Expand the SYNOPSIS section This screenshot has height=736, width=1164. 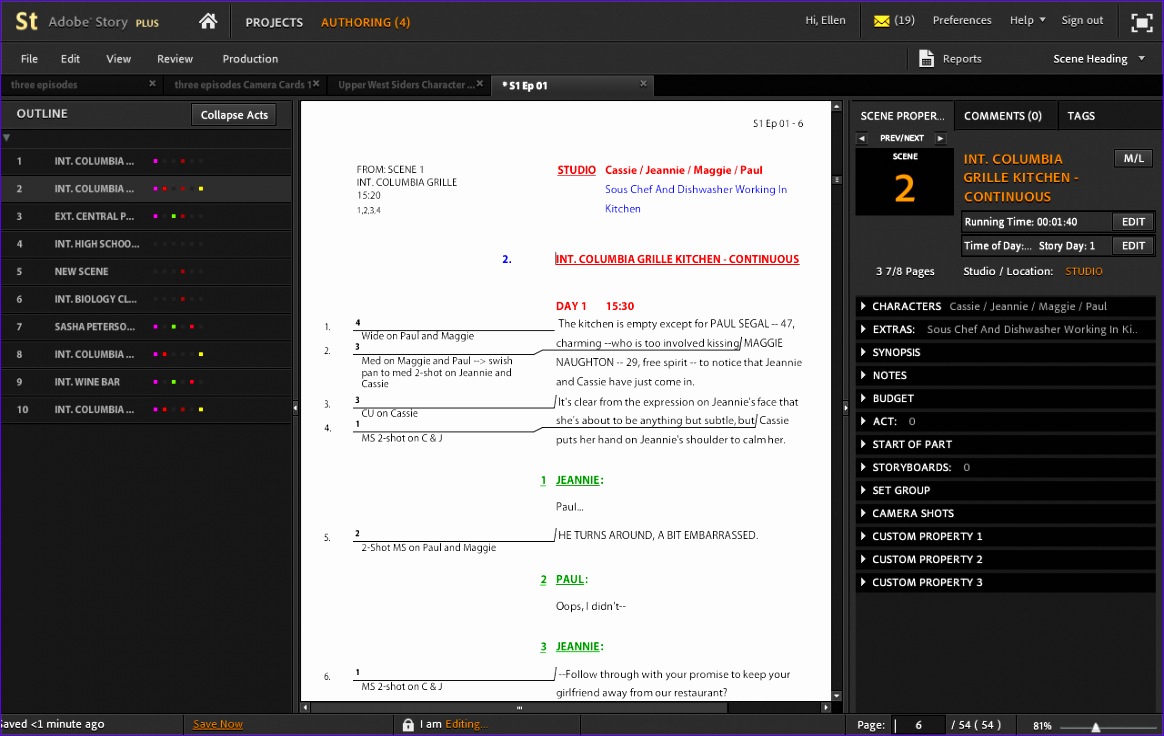point(895,352)
